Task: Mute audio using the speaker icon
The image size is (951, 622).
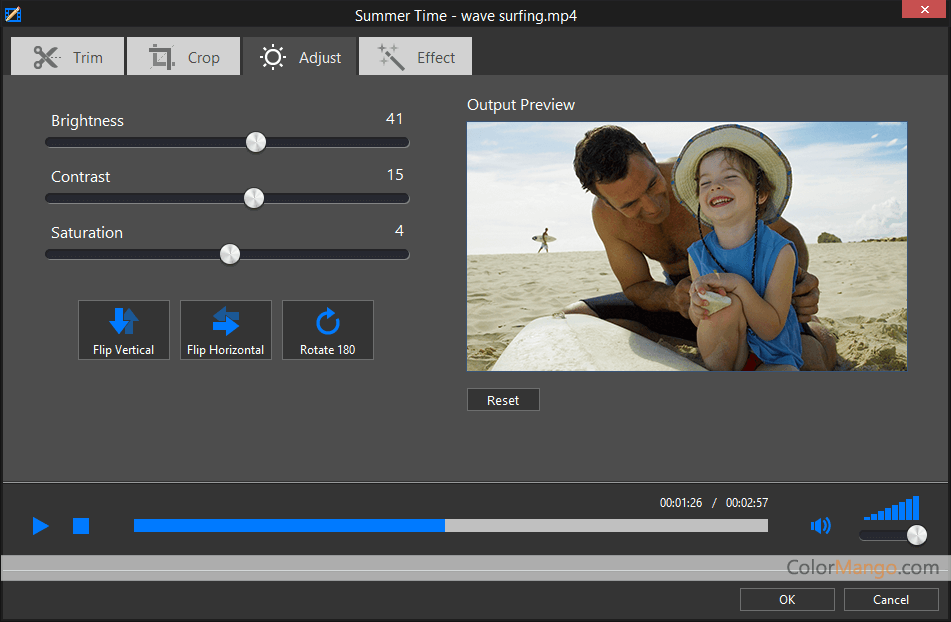Action: (x=821, y=526)
